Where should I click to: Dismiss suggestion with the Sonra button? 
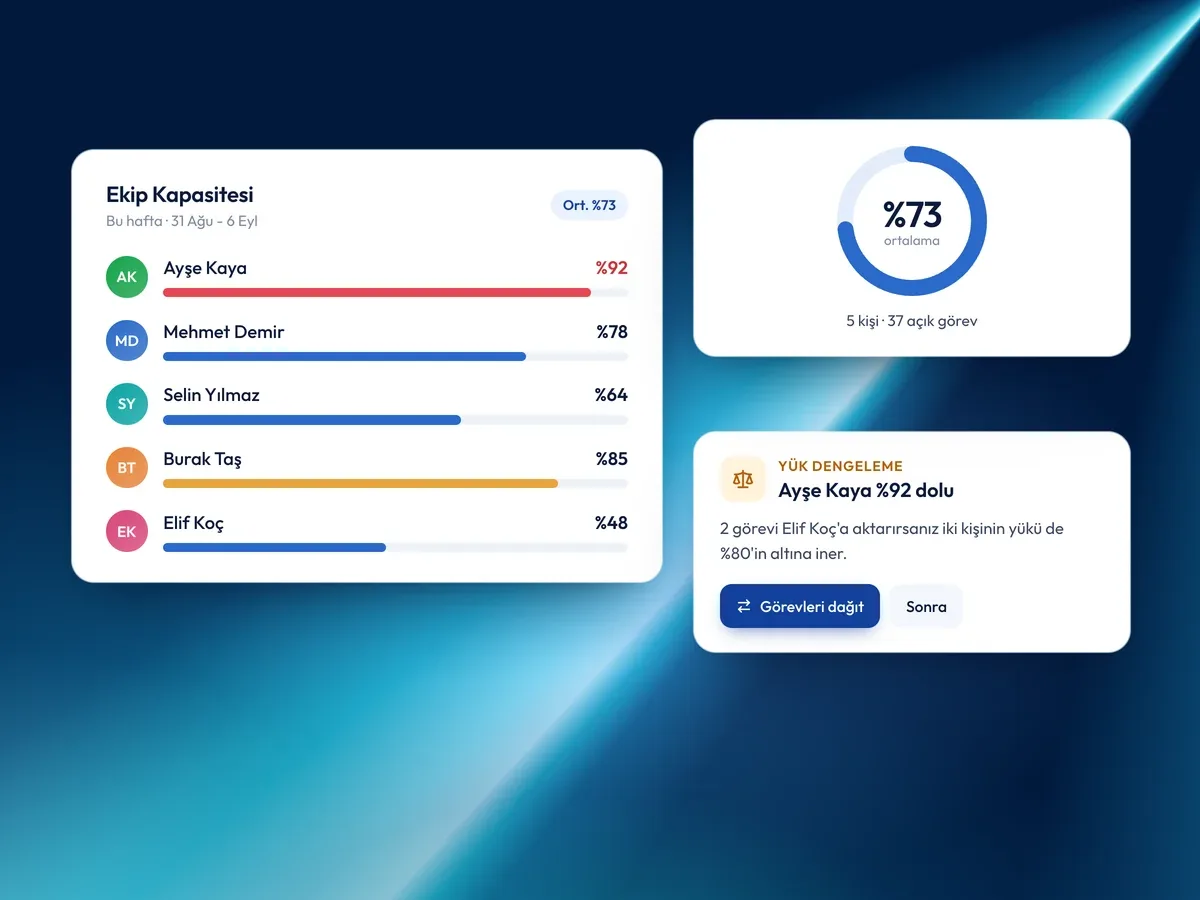coord(926,606)
